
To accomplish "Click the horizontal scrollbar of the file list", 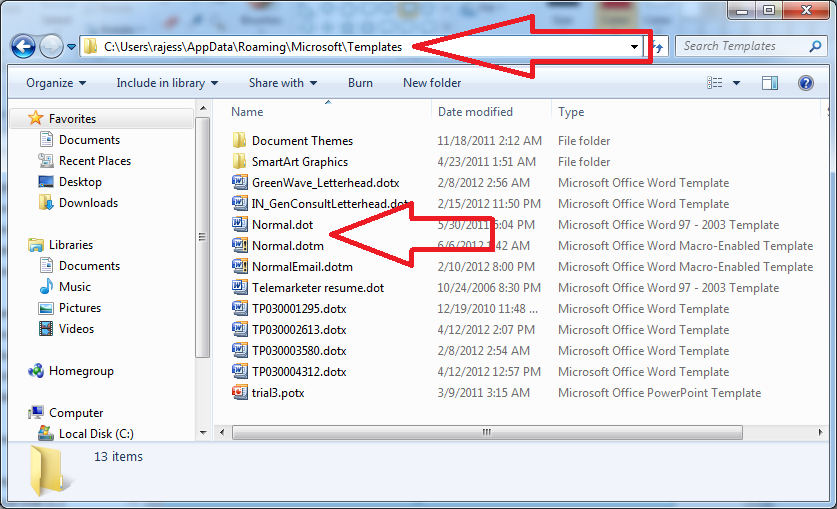I will 486,432.
